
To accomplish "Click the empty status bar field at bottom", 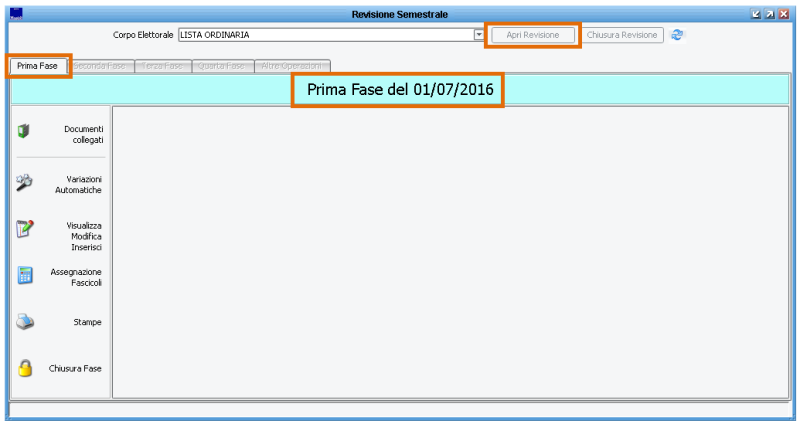I will (x=400, y=410).
